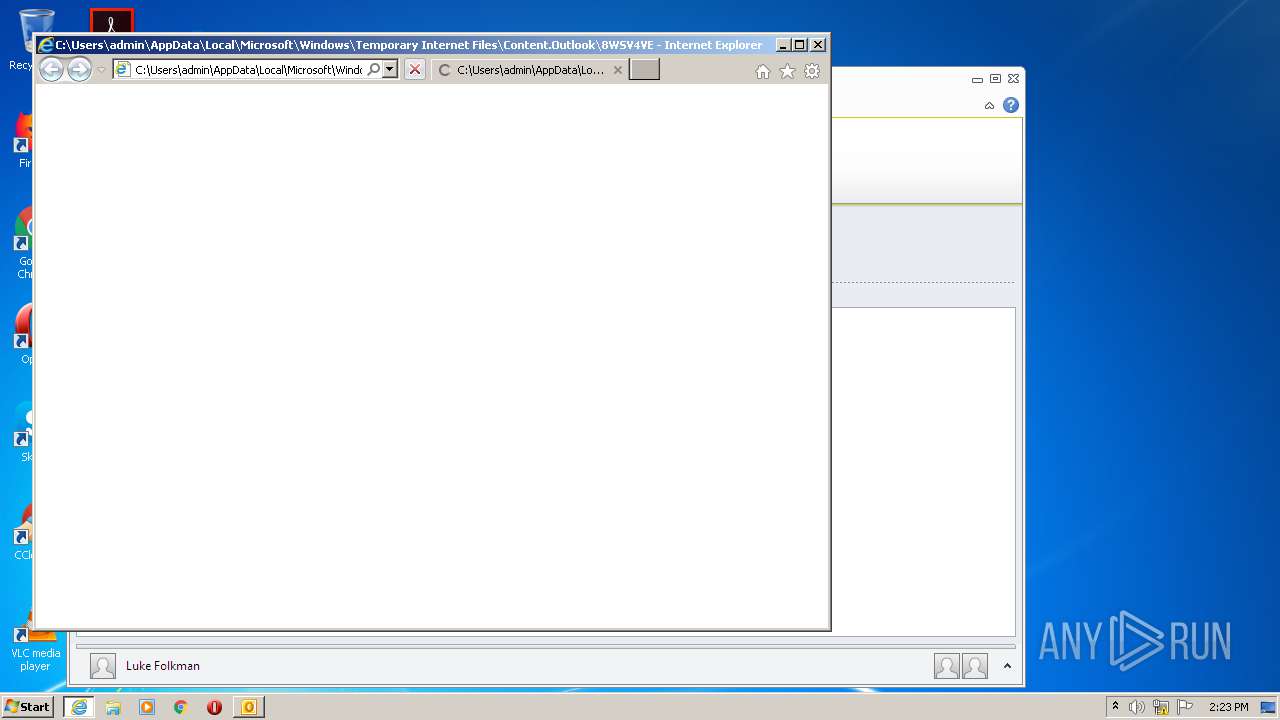Click the address bar search magnifier
The width and height of the screenshot is (1280, 720).
tap(374, 69)
